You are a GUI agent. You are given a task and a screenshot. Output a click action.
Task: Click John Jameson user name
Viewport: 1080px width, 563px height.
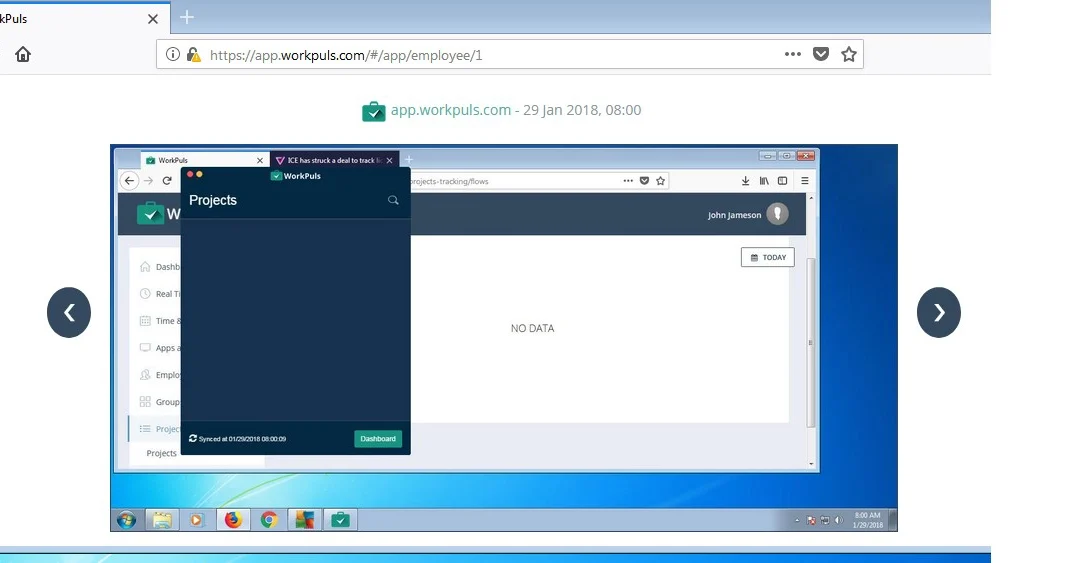coord(734,215)
